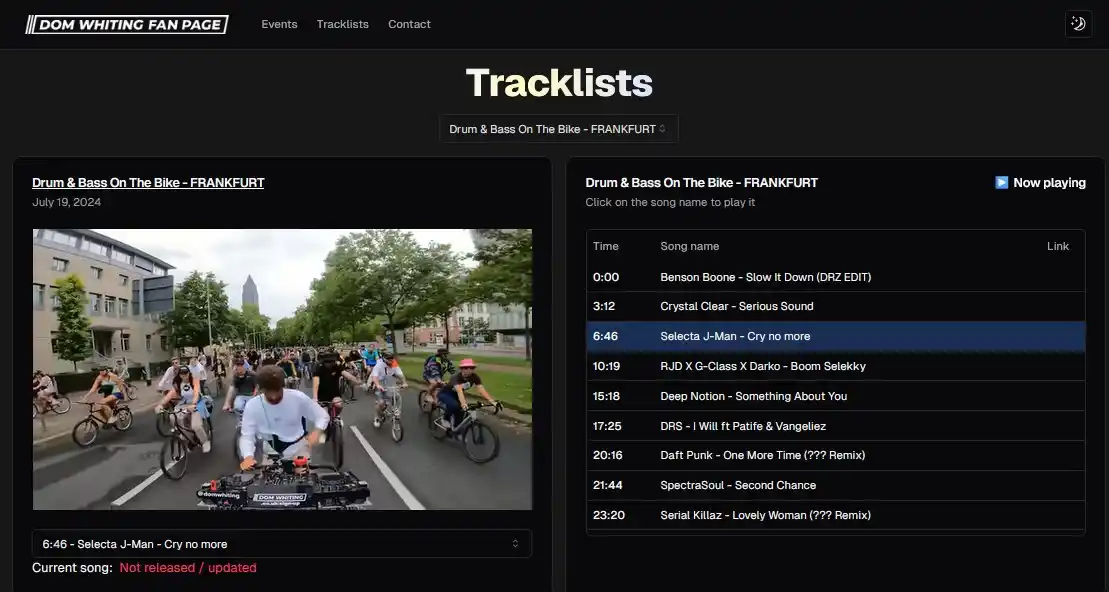Viewport: 1109px width, 592px height.
Task: Navigate to the Contact page
Action: click(409, 24)
